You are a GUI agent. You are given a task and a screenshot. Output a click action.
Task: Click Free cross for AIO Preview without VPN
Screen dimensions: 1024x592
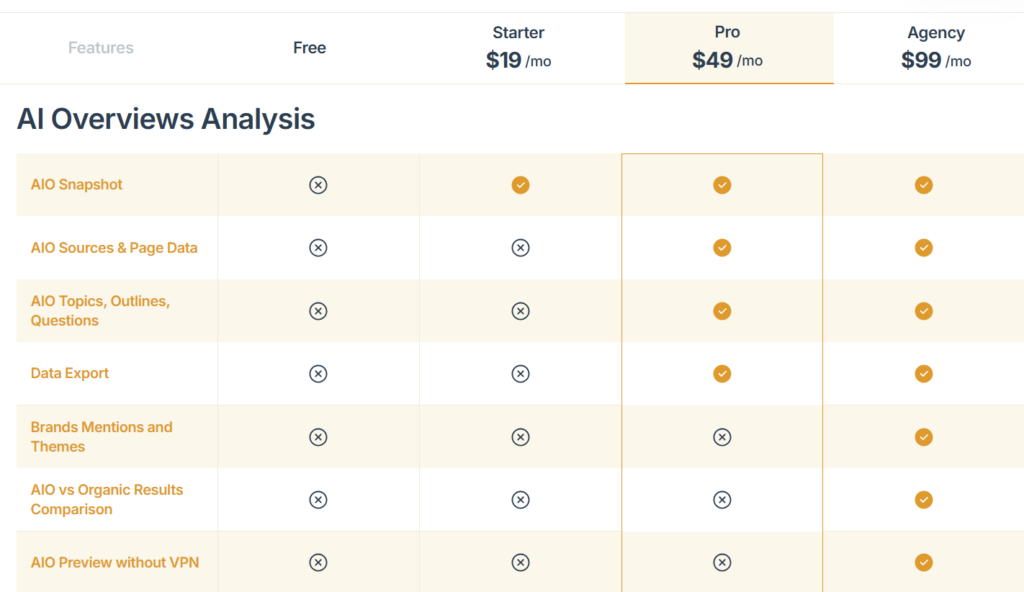(318, 562)
